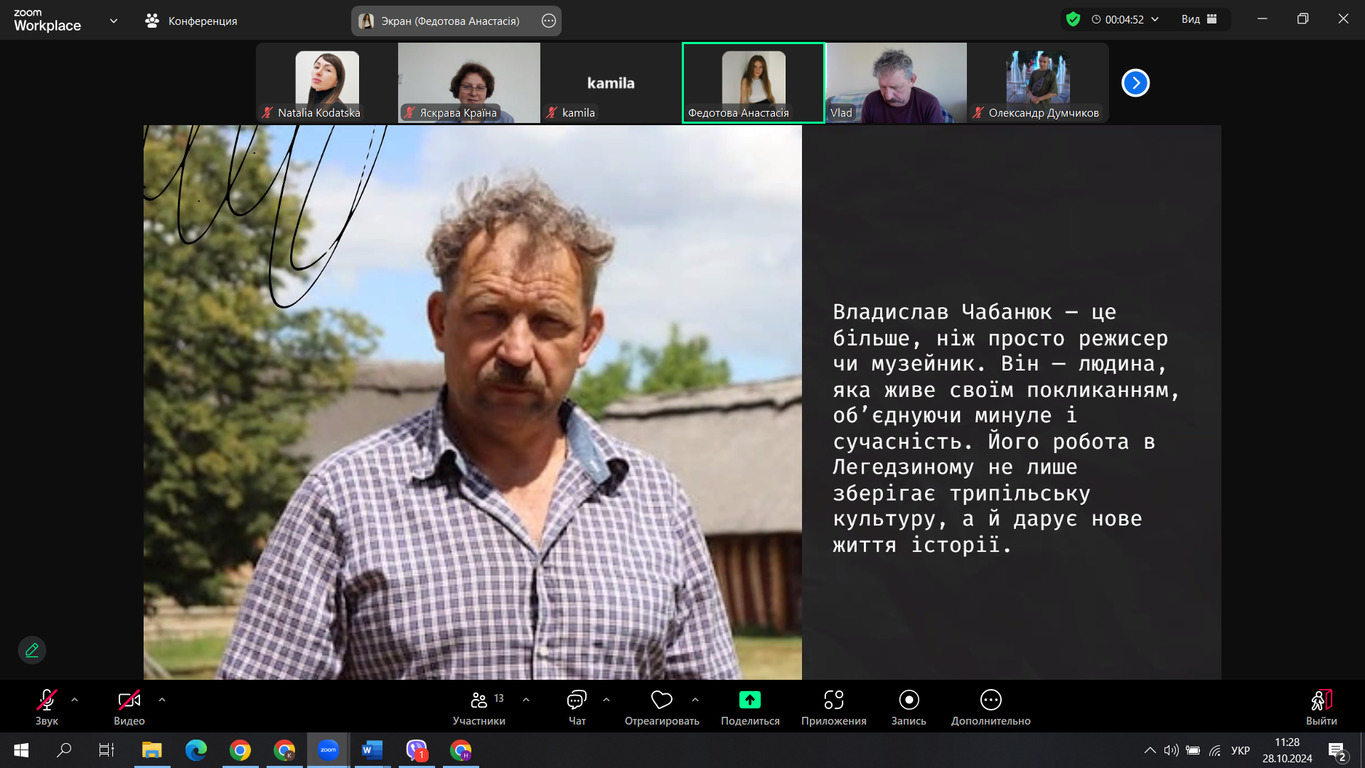1365x768 pixels.
Task: Open the Участники participants panel
Action: (479, 707)
